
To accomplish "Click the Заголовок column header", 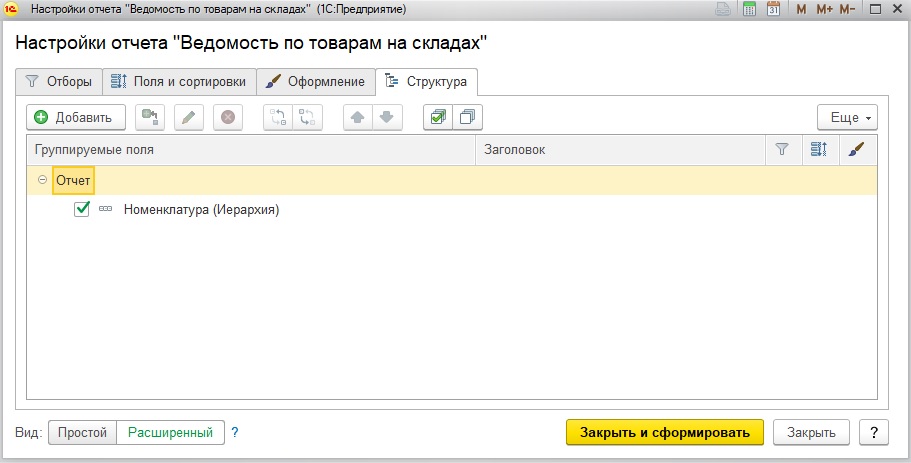I will tap(620, 150).
